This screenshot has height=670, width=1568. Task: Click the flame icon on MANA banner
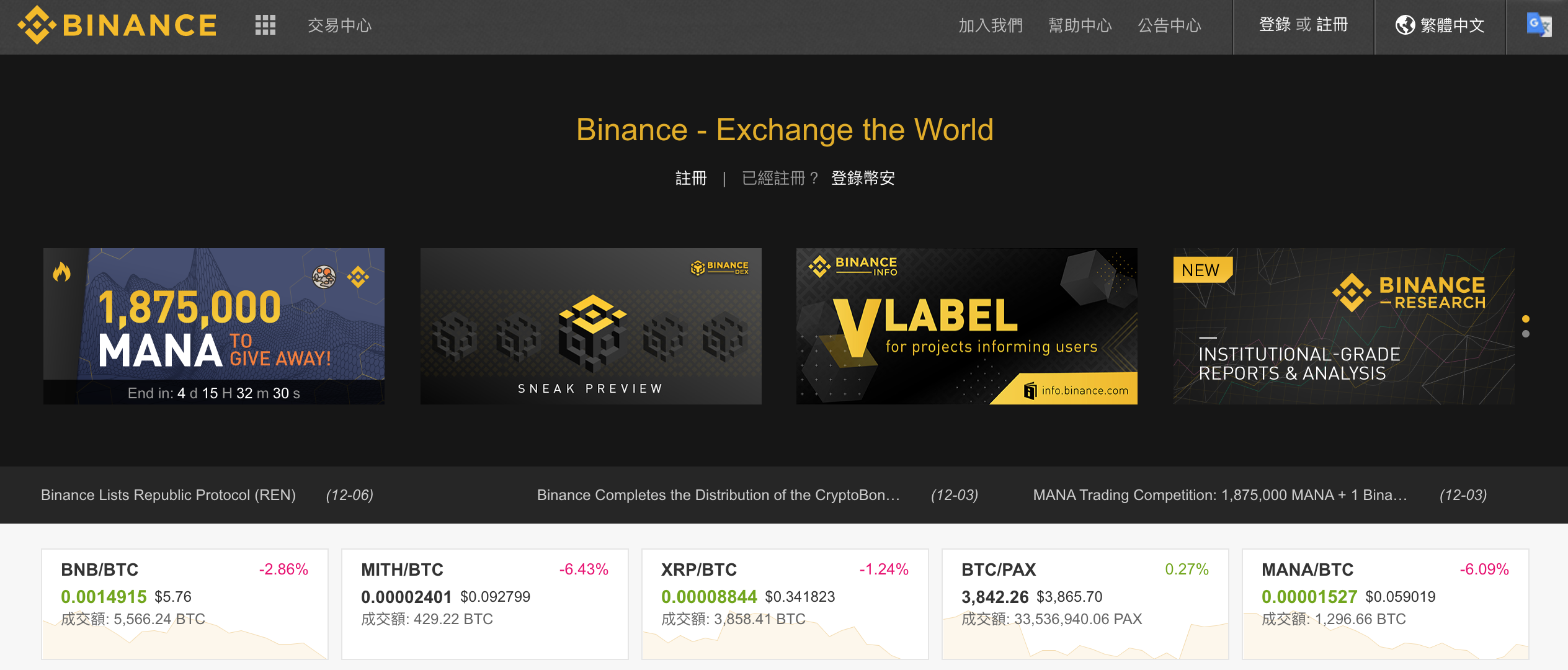point(62,272)
